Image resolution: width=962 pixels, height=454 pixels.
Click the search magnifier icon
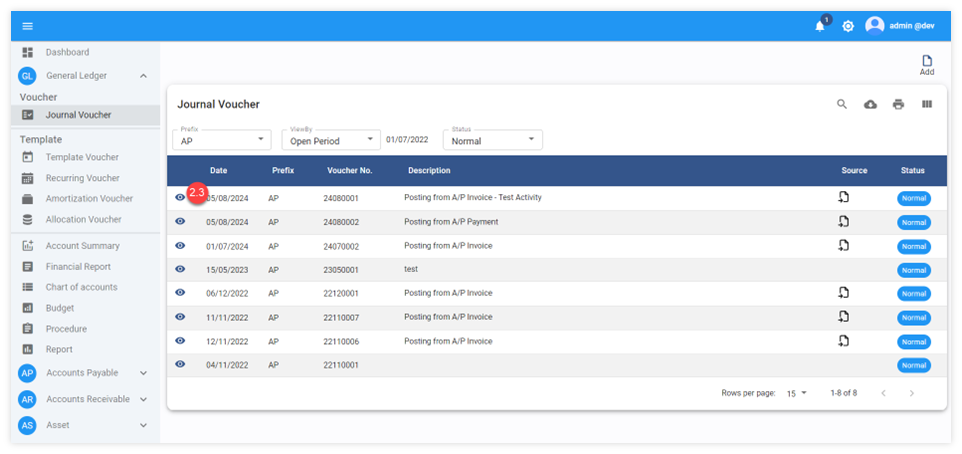(x=842, y=104)
